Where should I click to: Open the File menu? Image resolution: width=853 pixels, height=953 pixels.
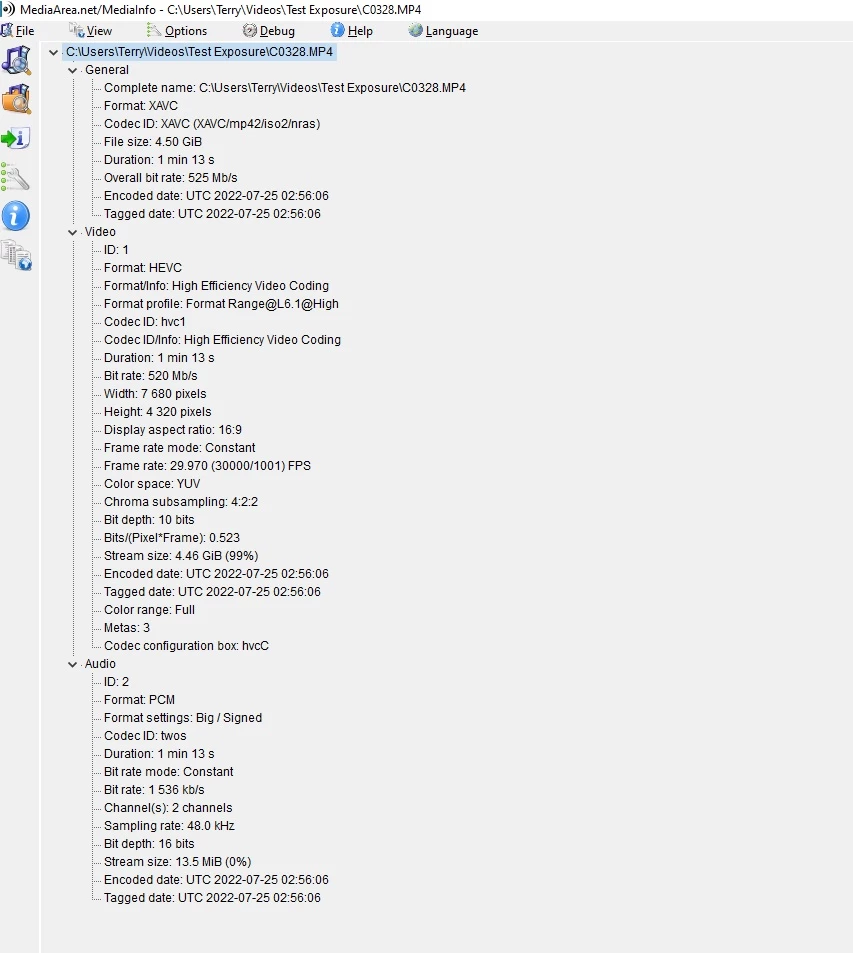point(18,31)
